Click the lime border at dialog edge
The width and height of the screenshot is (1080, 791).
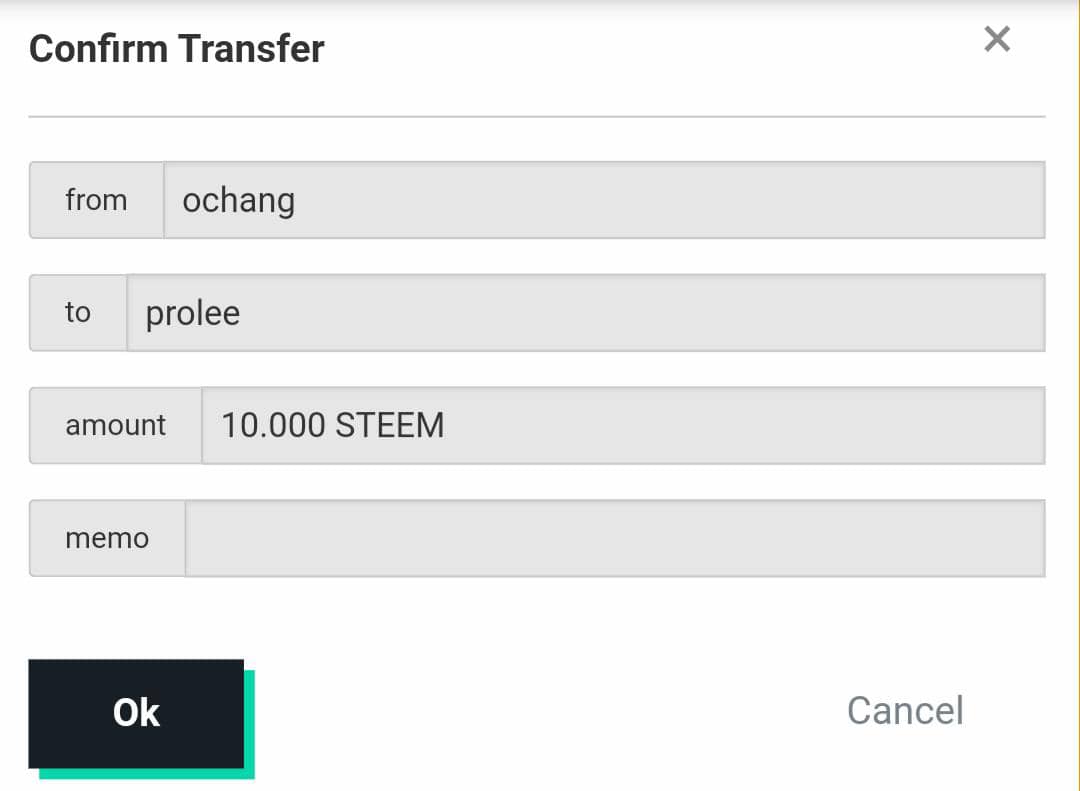[1077, 400]
